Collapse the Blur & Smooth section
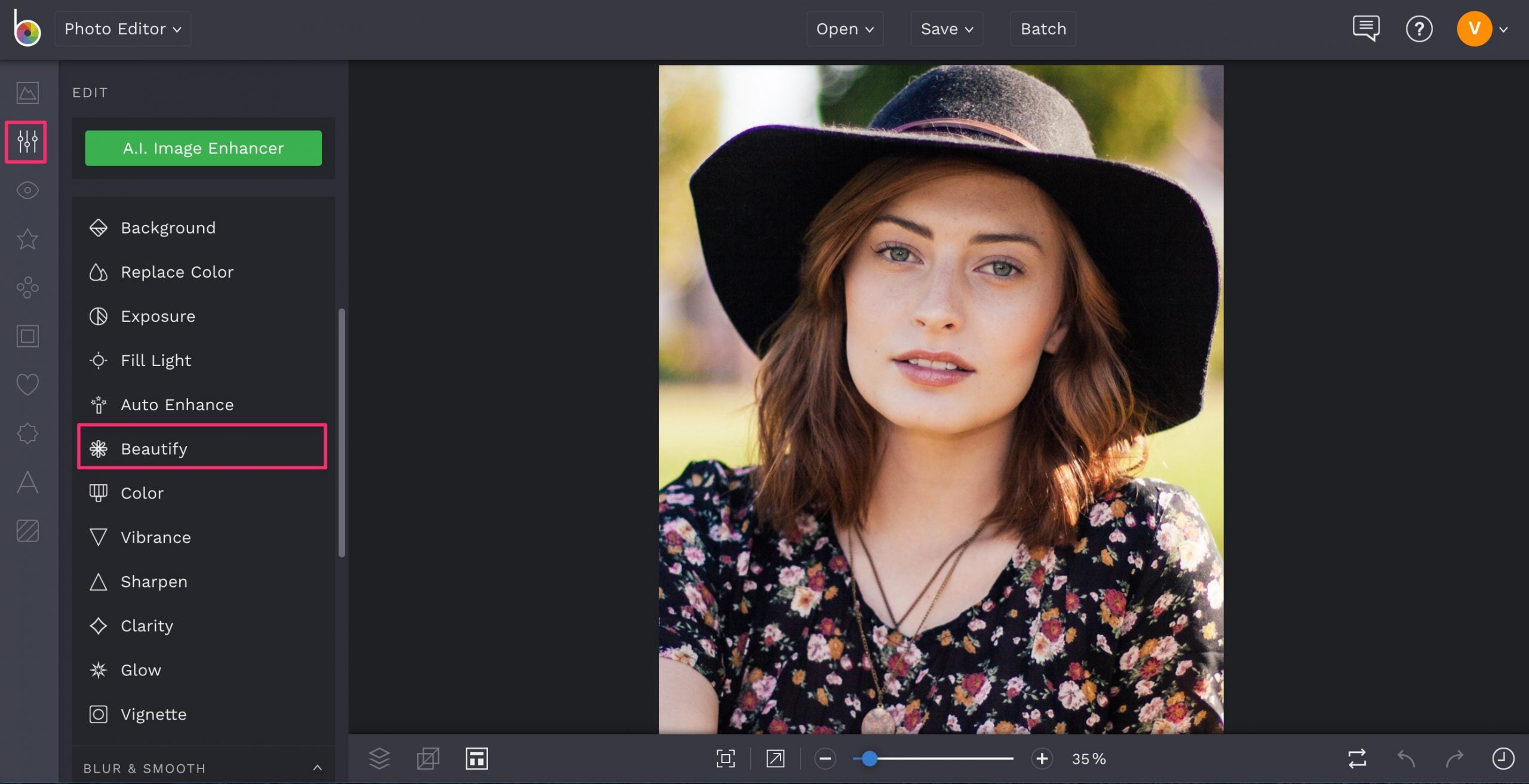The width and height of the screenshot is (1529, 784). 317,768
